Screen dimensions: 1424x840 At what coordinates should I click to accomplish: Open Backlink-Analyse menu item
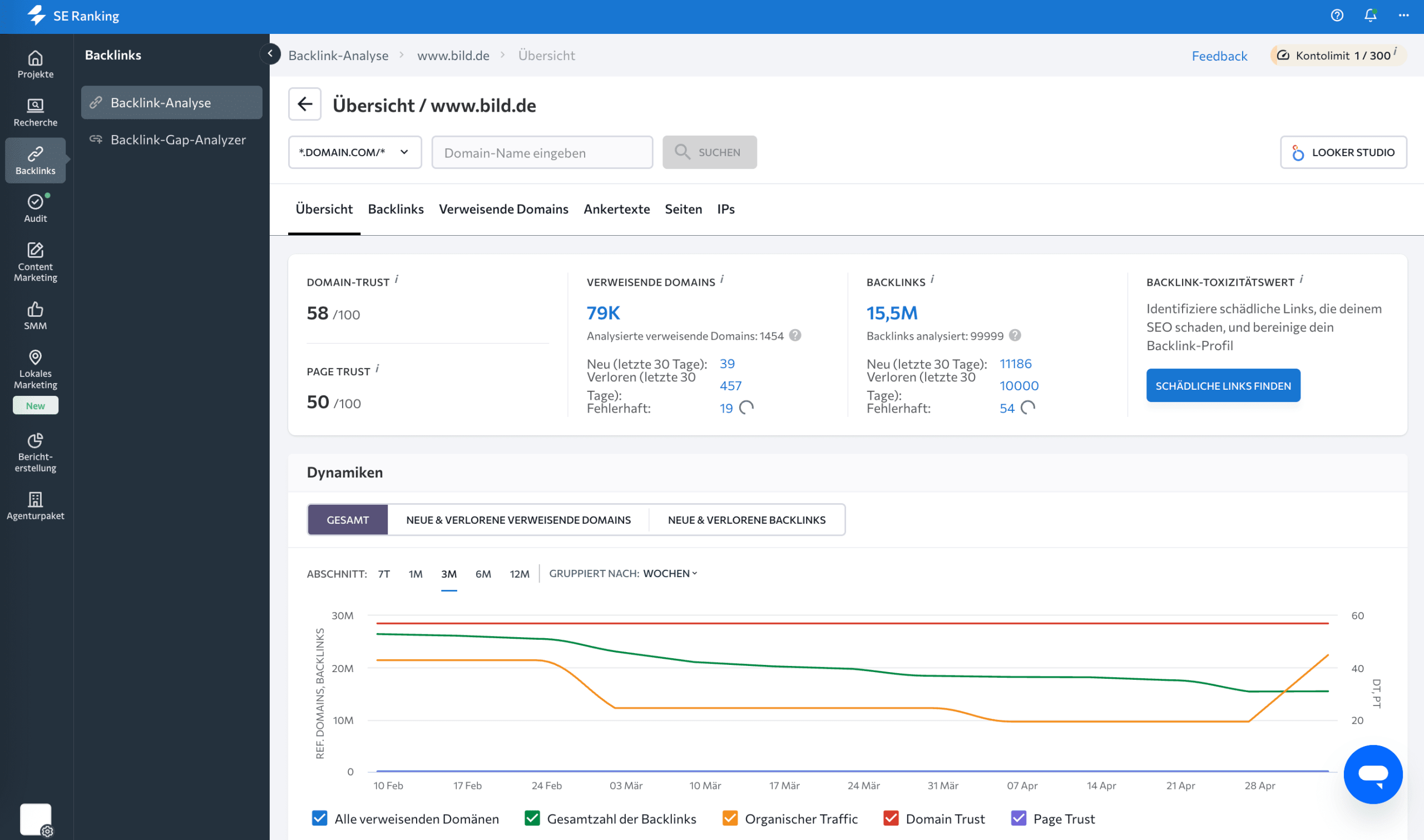pyautogui.click(x=171, y=102)
